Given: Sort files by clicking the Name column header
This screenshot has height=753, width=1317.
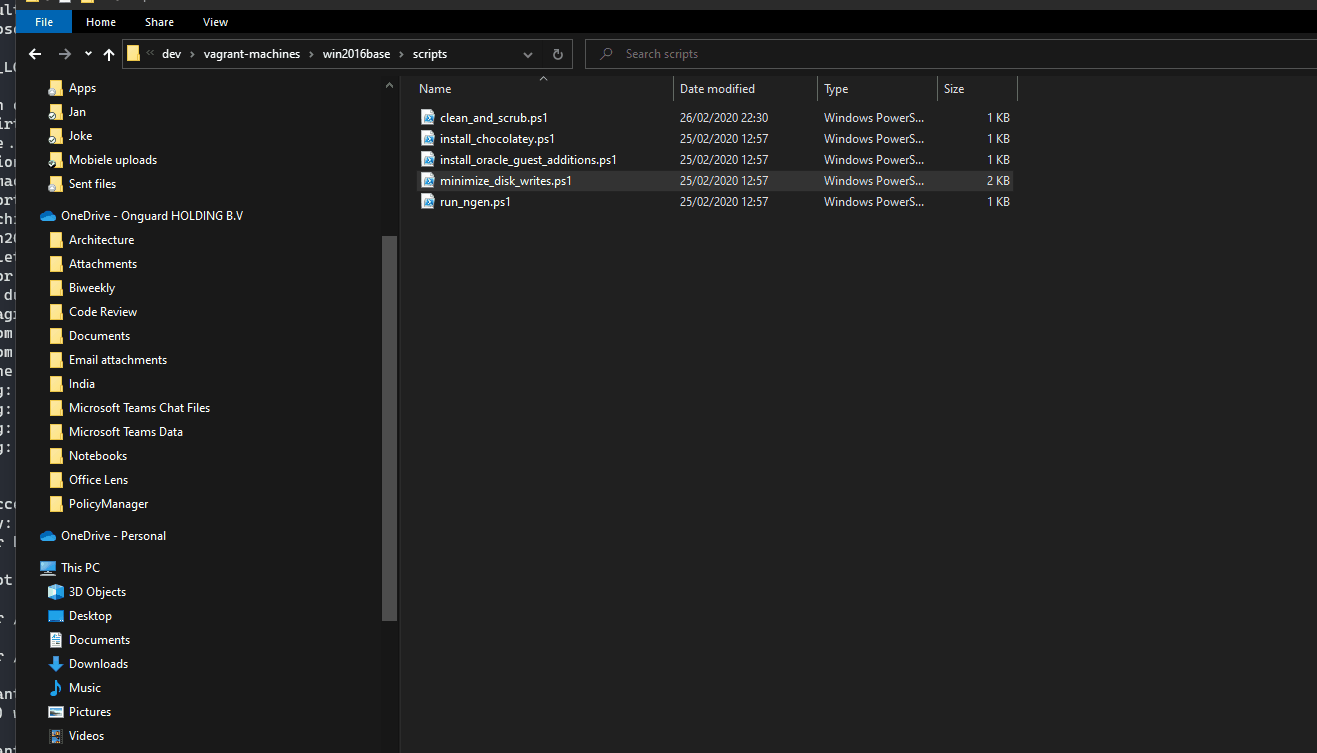Looking at the screenshot, I should pyautogui.click(x=435, y=88).
